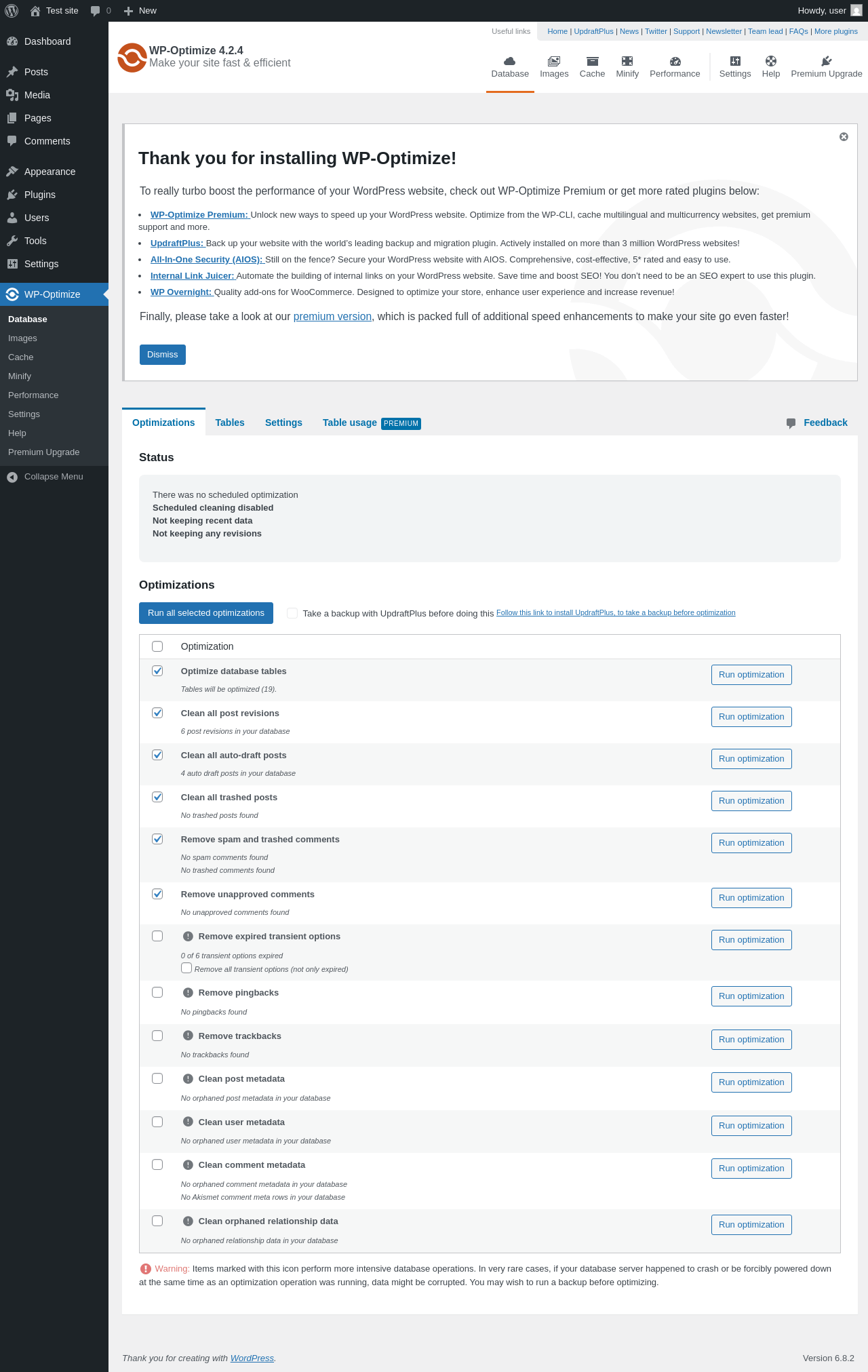Dismiss the thank-you notice
The height and width of the screenshot is (1372, 868).
(x=163, y=355)
